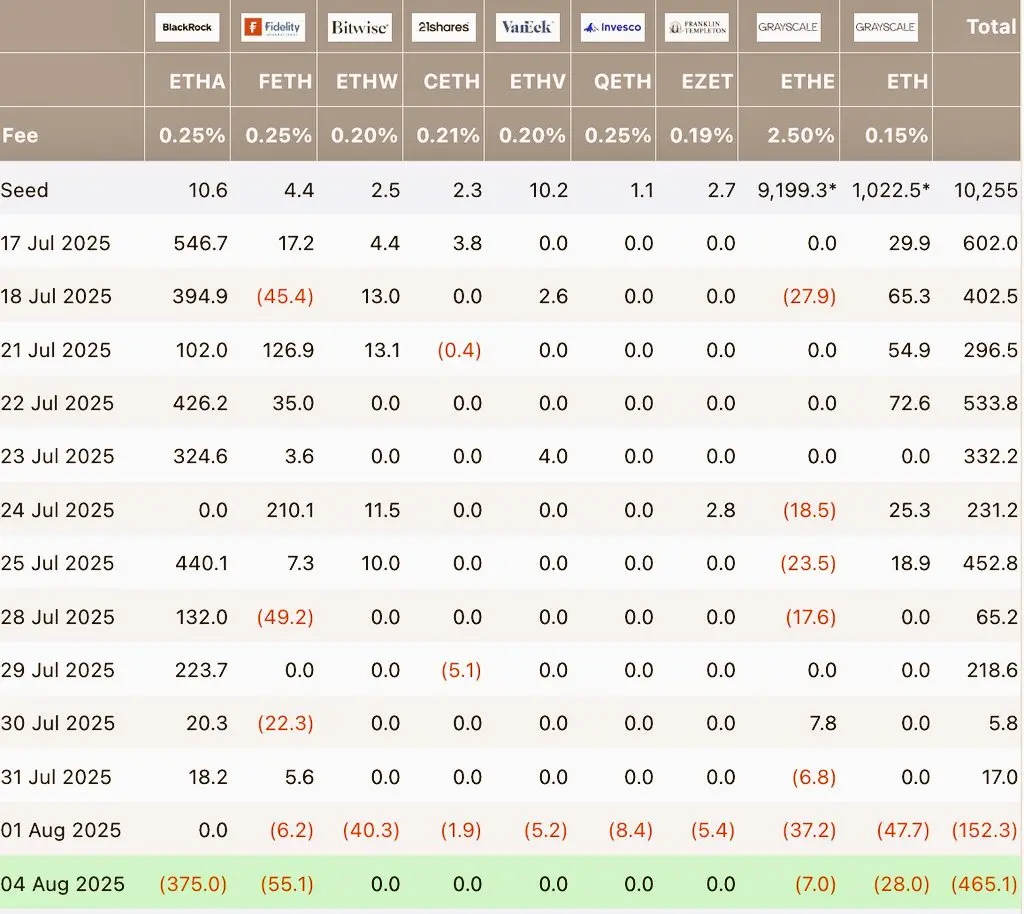Screen dimensions: 1024x914
Task: Click the (5.1) CETH outflow
Action: click(x=461, y=670)
